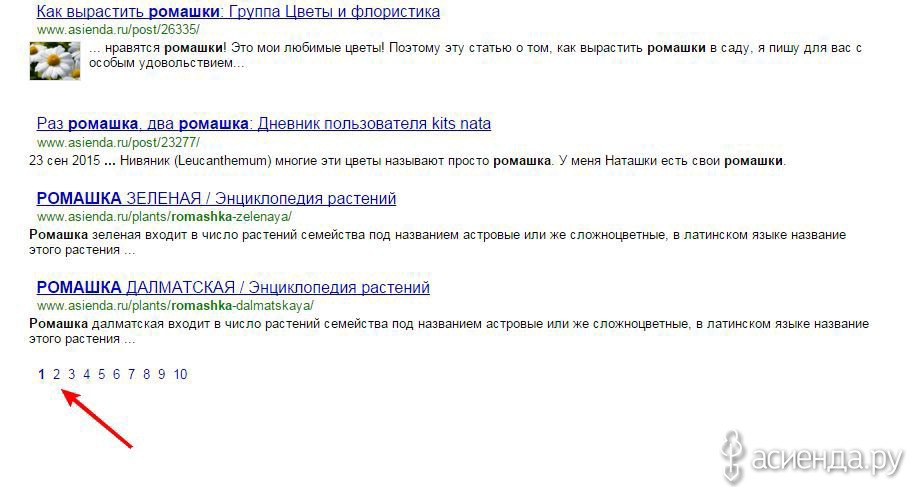The width and height of the screenshot is (921, 487).
Task: Click the URL www.asienda.ru/plants/romashka-dalmatskaya/
Action: [175, 306]
